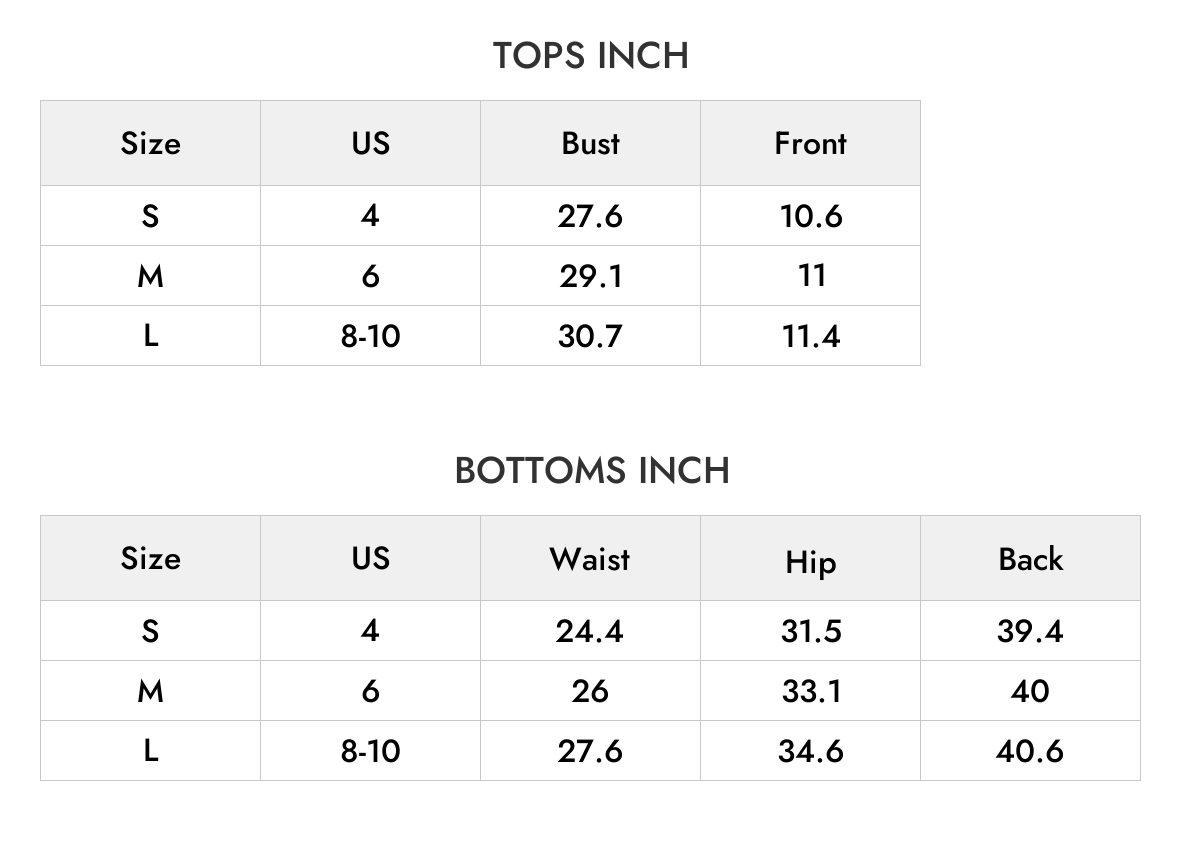Click the Waist column header

[x=591, y=559]
